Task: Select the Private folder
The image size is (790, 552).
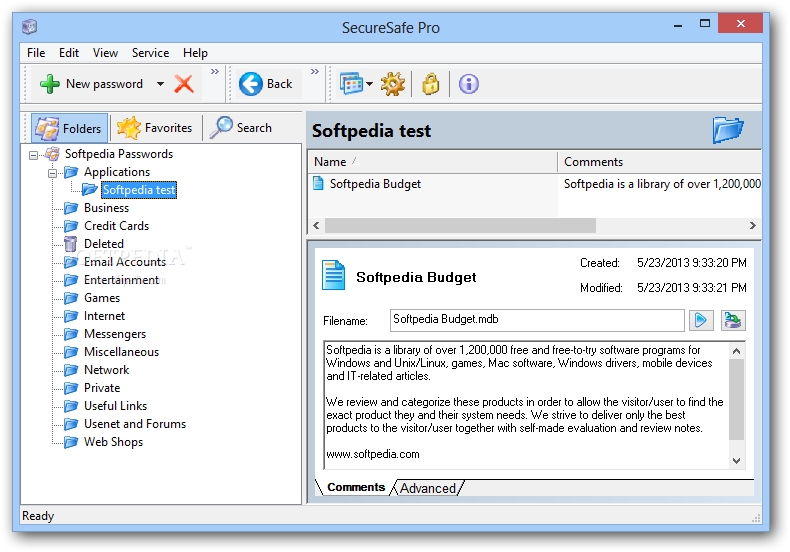Action: coord(102,388)
